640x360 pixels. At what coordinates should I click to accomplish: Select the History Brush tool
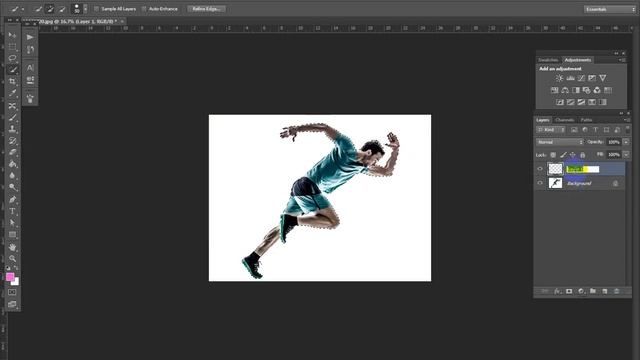point(12,141)
